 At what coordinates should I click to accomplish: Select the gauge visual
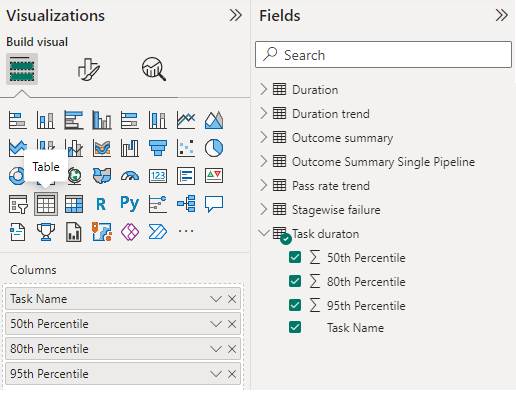coord(130,176)
